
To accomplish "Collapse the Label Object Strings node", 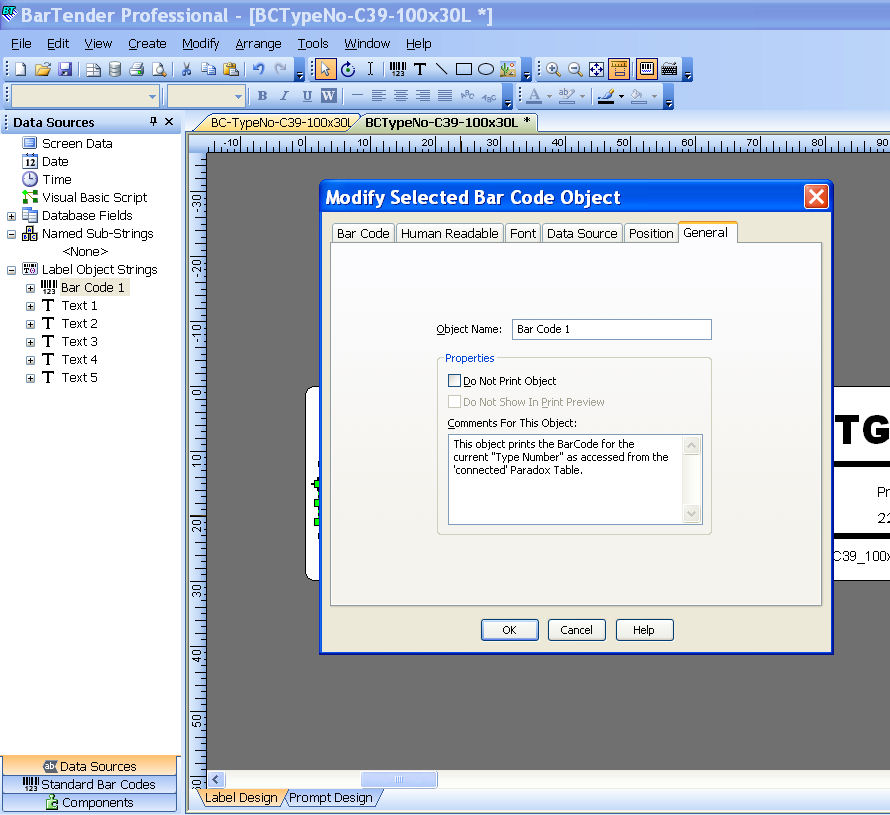I will coord(11,270).
